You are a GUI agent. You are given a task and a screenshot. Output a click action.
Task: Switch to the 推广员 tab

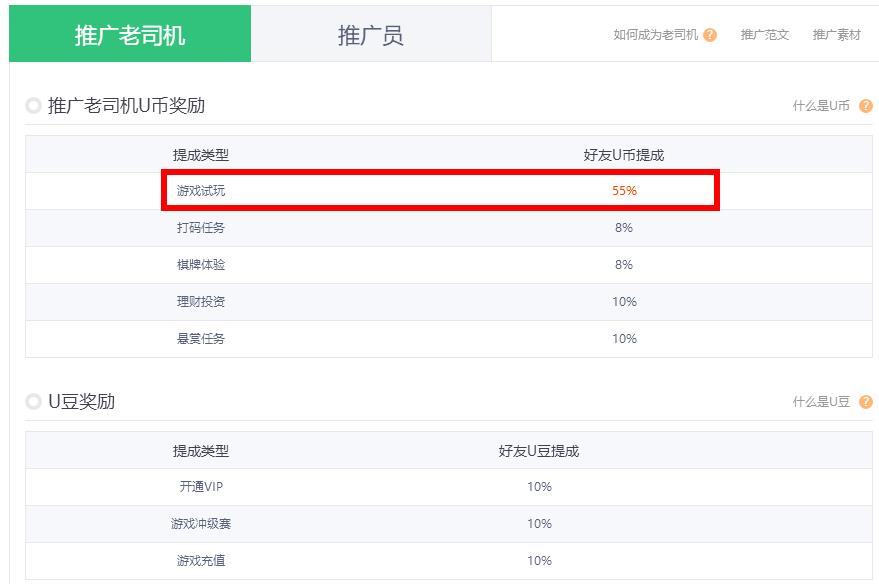(371, 35)
